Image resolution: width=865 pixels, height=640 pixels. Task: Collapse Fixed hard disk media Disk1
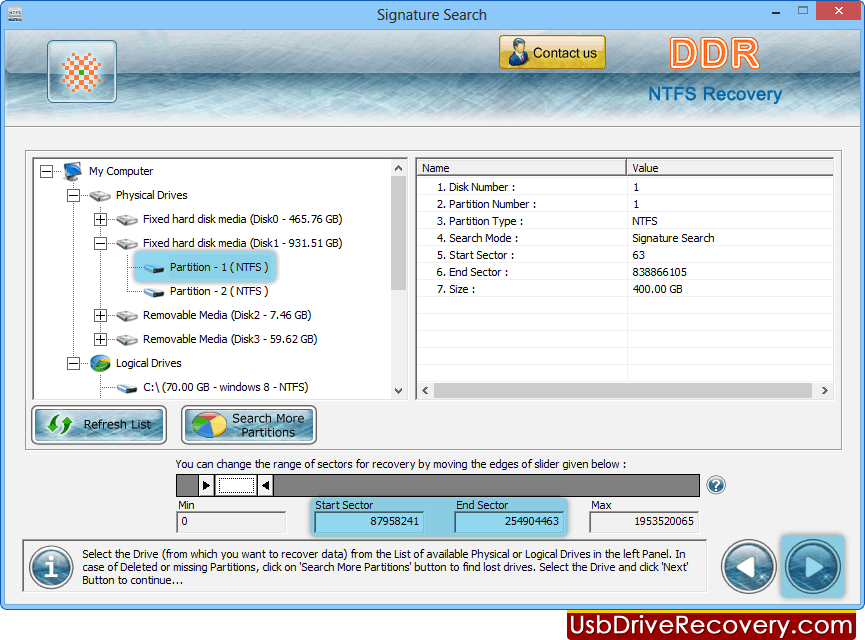tap(100, 243)
